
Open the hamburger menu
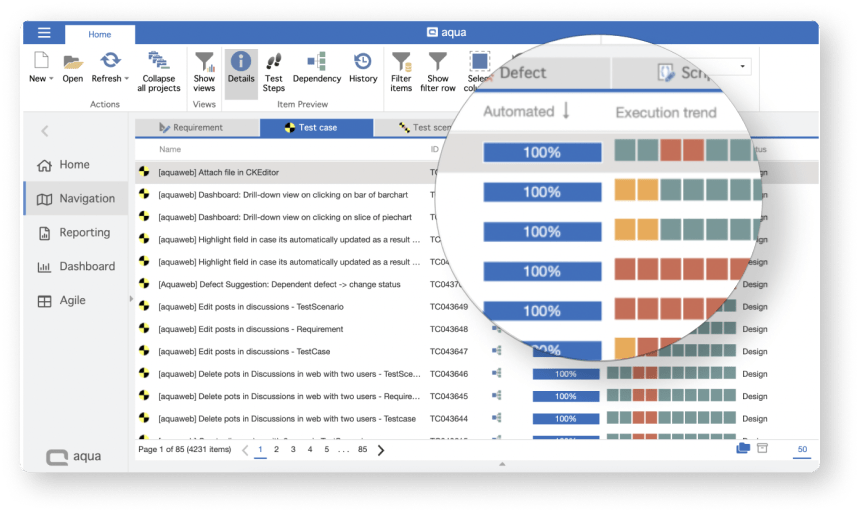(x=44, y=33)
